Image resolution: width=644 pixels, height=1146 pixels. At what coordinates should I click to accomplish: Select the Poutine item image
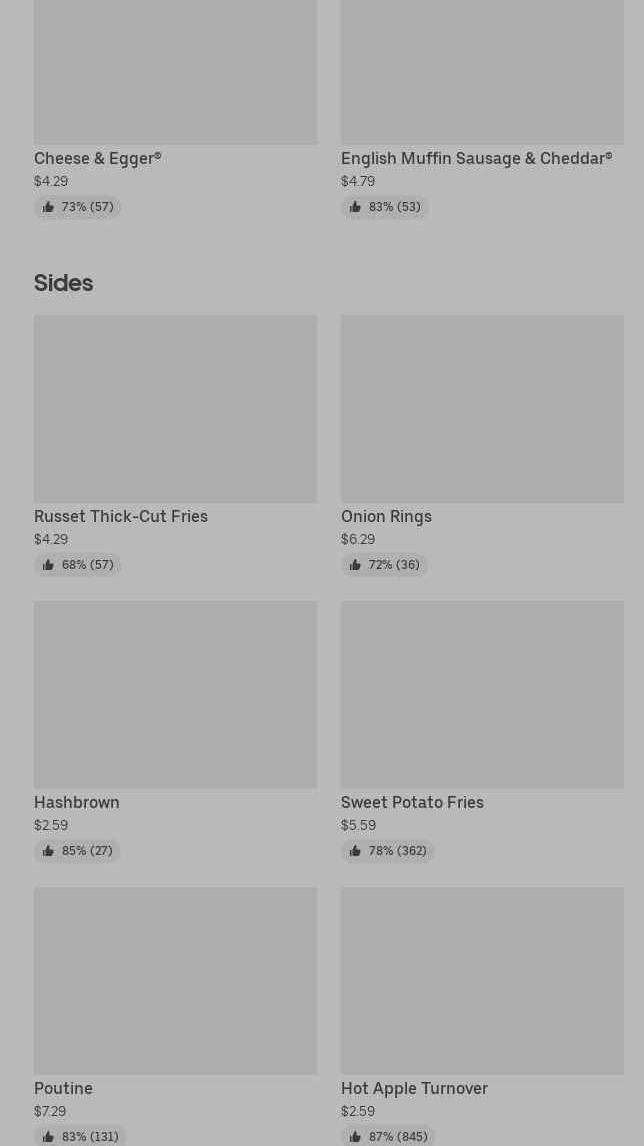(x=175, y=981)
